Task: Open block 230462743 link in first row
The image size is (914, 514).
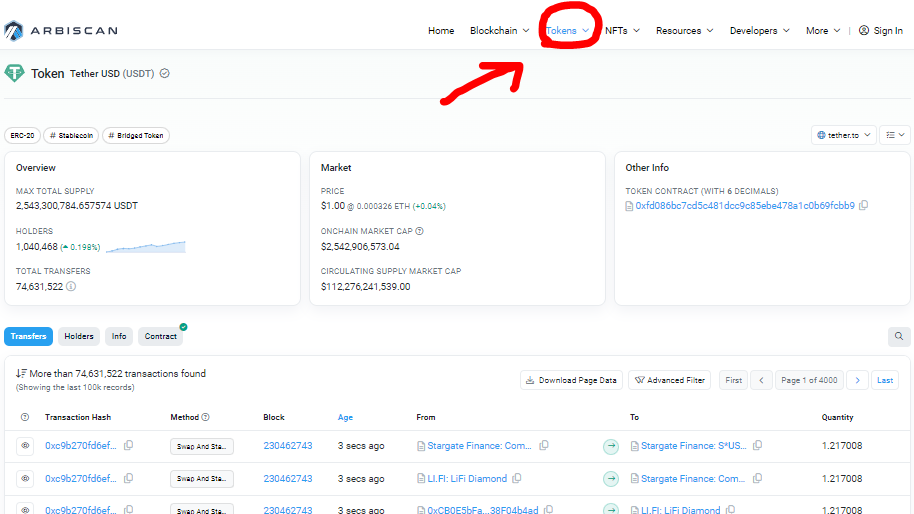Action: pos(288,446)
